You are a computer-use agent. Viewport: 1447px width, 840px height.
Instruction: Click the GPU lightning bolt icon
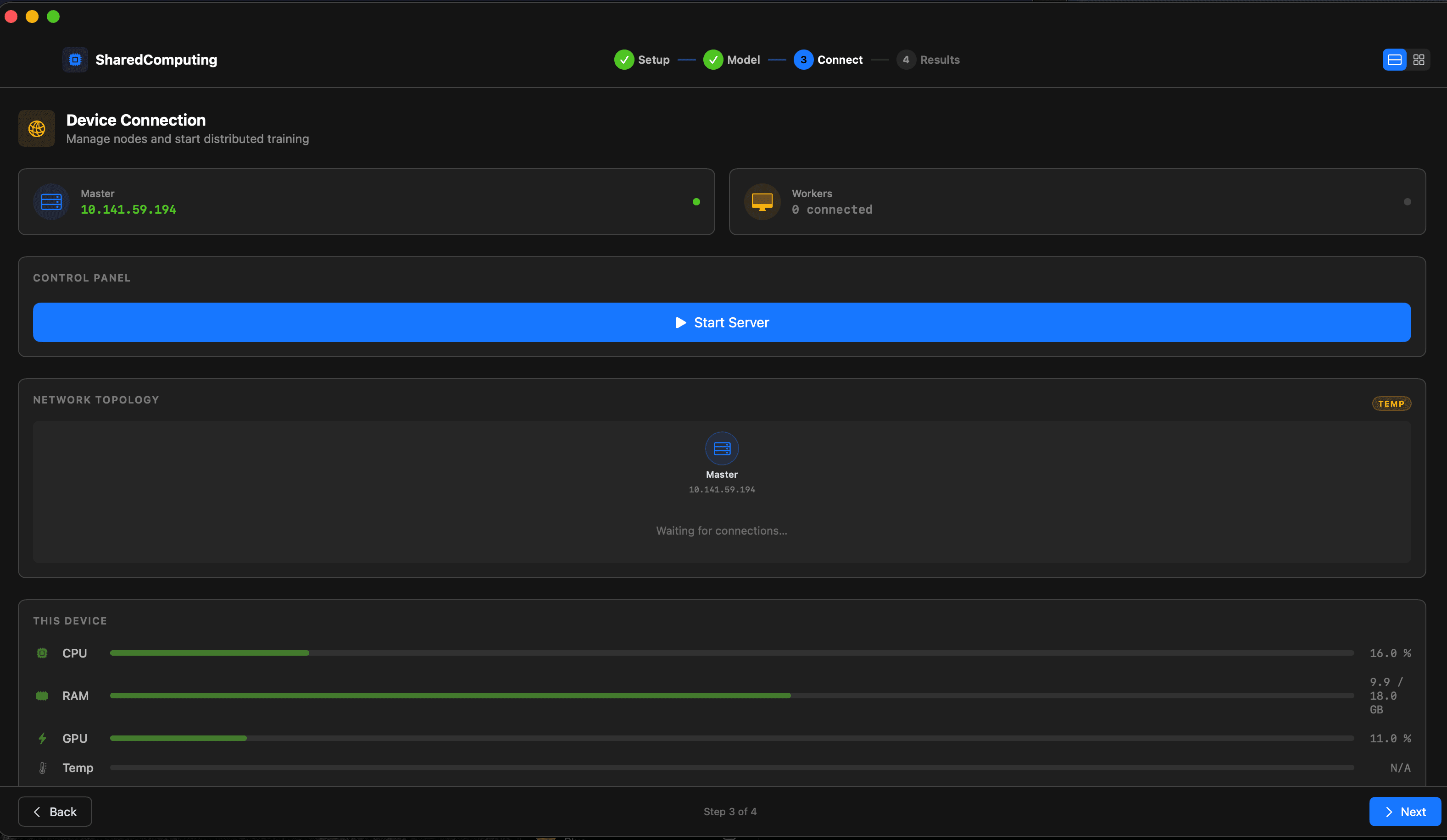click(42, 739)
